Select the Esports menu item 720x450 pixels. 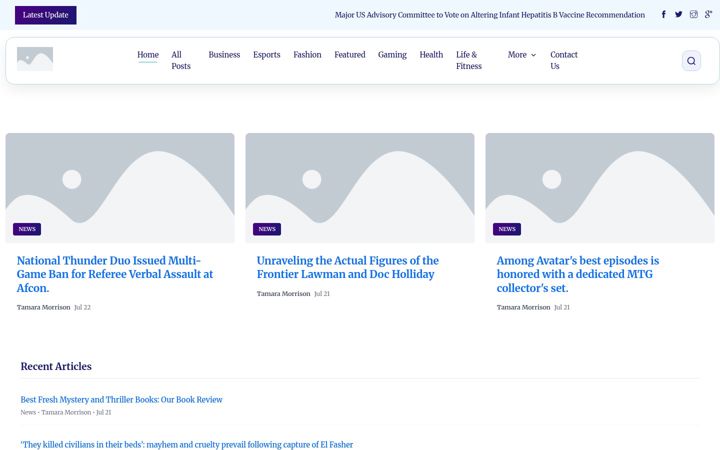pos(266,55)
